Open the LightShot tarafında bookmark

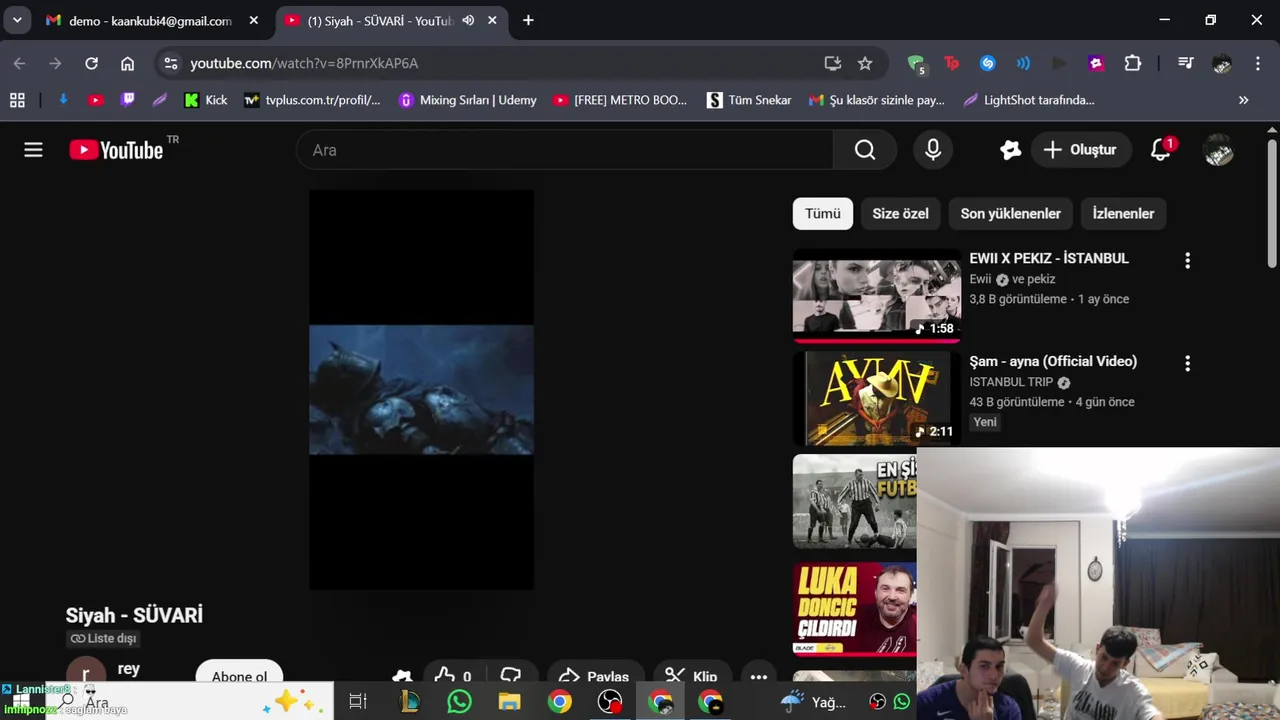coord(1029,100)
